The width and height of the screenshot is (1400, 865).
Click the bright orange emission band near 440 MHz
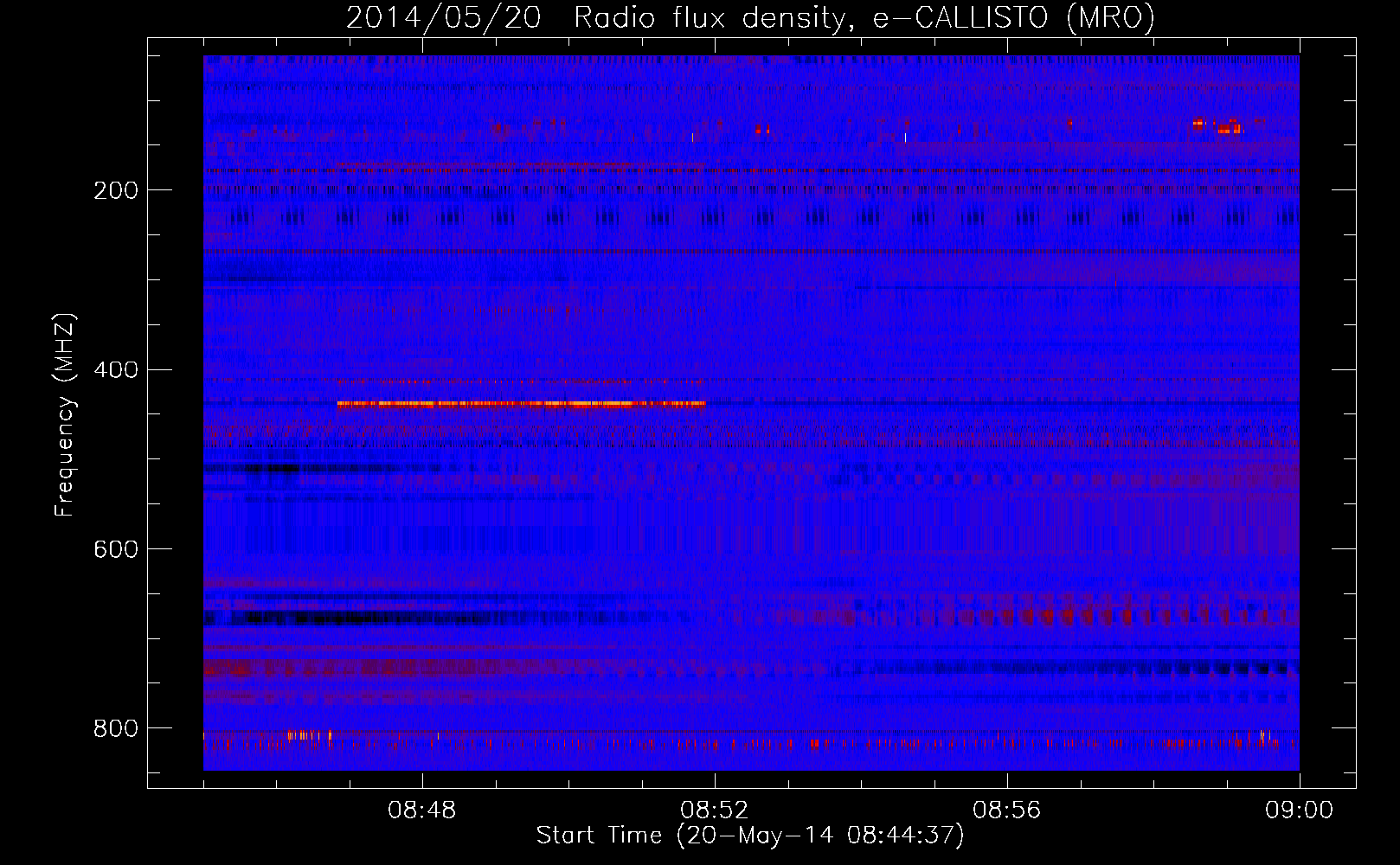(x=521, y=404)
